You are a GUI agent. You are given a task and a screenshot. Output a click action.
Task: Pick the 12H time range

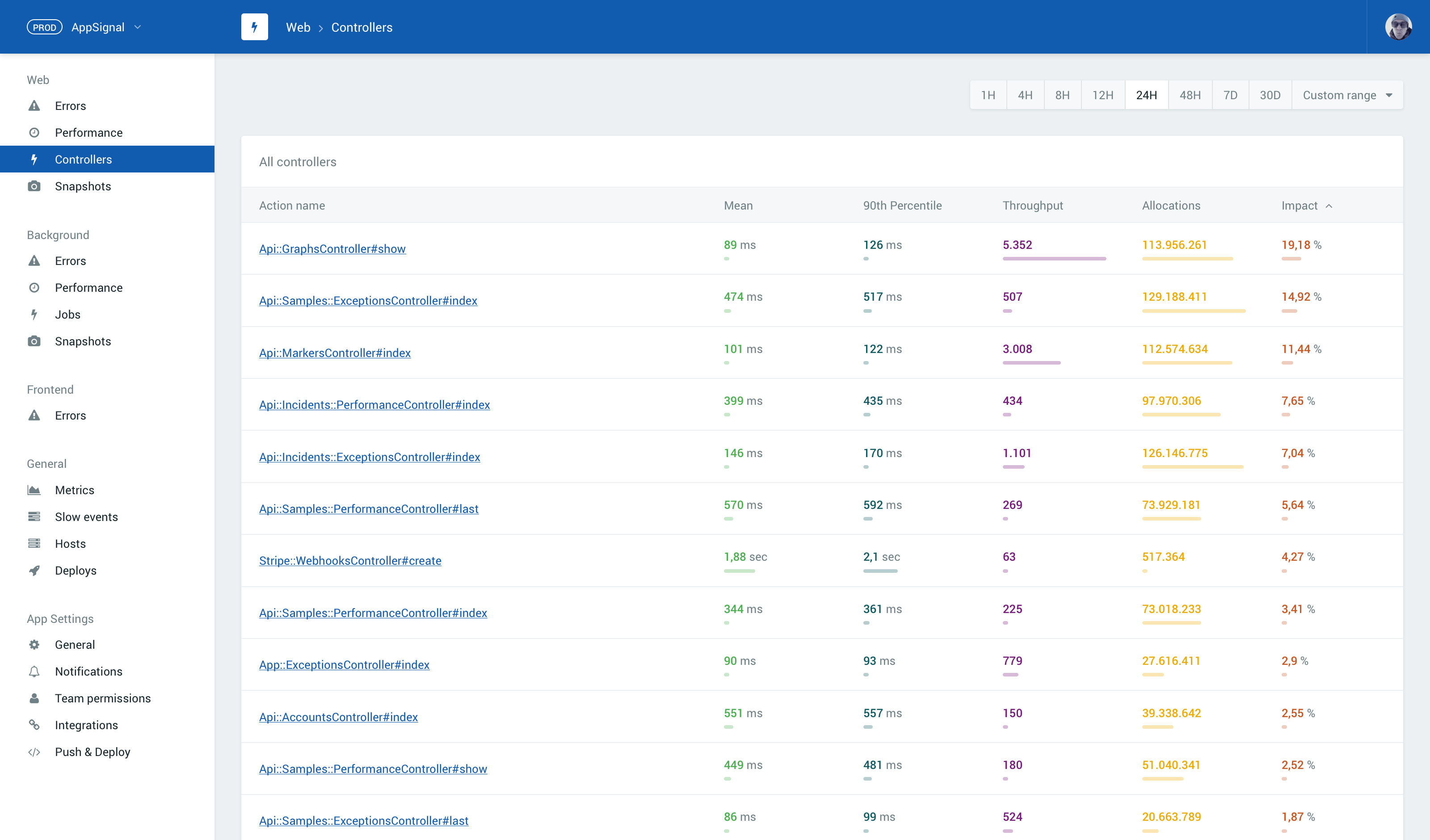click(x=1102, y=95)
